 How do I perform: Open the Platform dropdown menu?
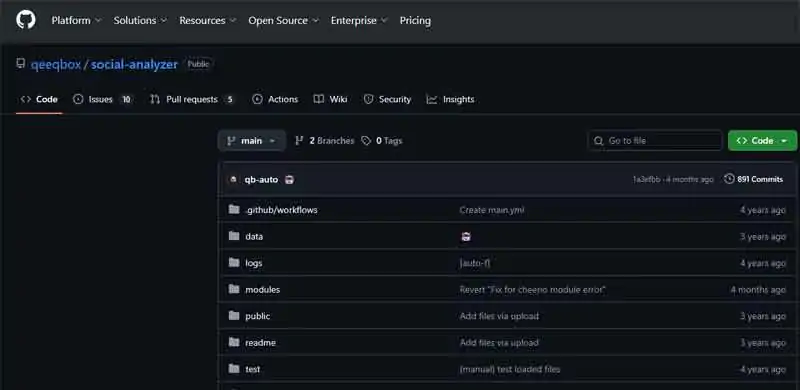pyautogui.click(x=76, y=21)
